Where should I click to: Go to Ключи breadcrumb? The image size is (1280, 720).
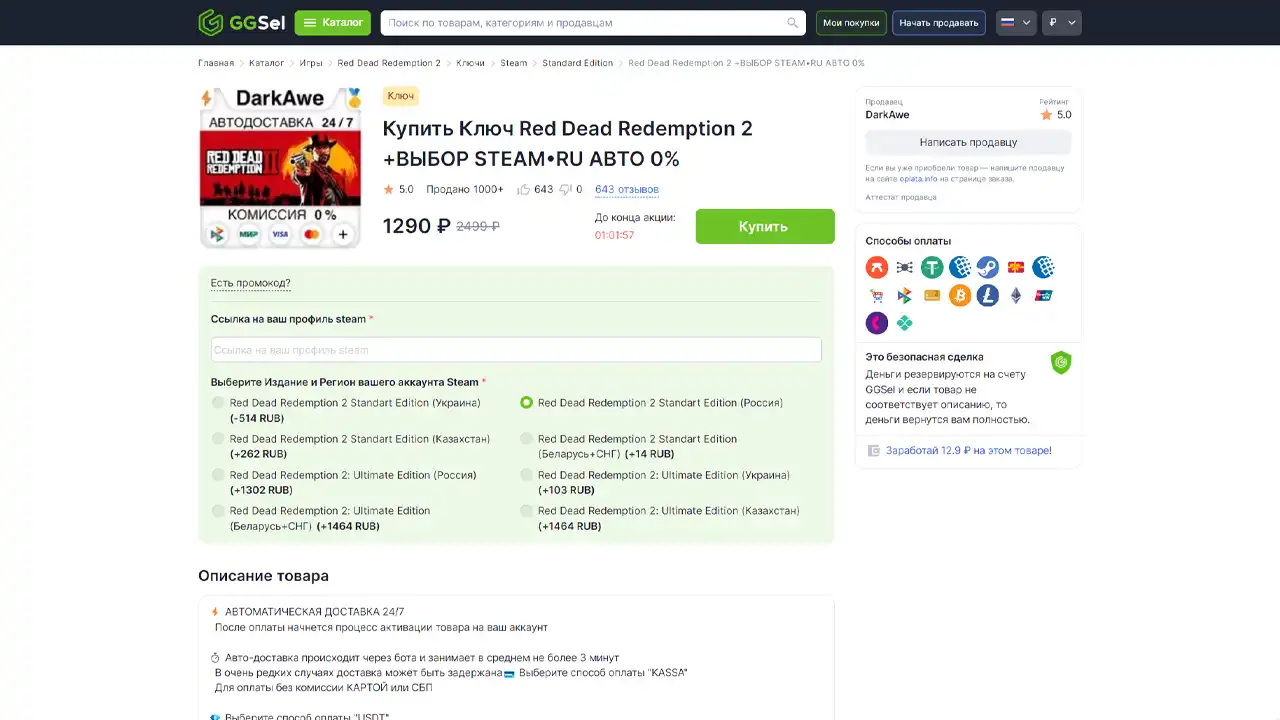click(471, 63)
